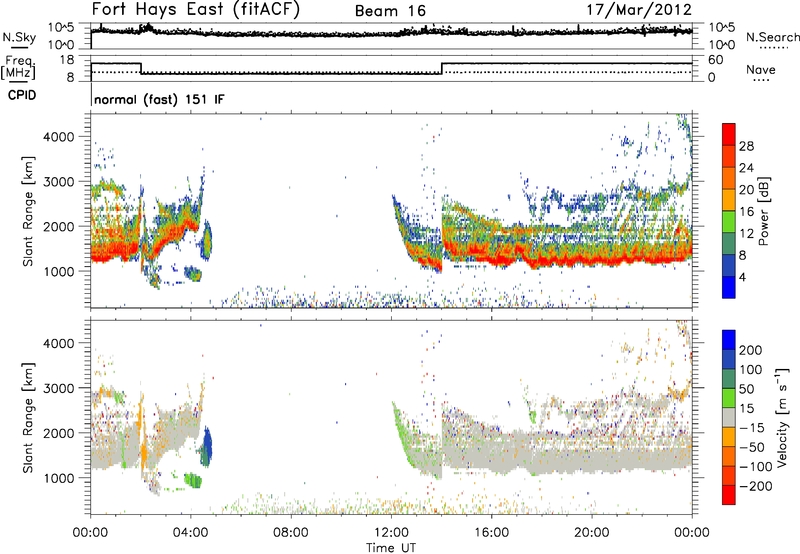Select the velocity panel 'Slant Range [km]' label
The width and height of the screenshot is (800, 554).
point(28,418)
